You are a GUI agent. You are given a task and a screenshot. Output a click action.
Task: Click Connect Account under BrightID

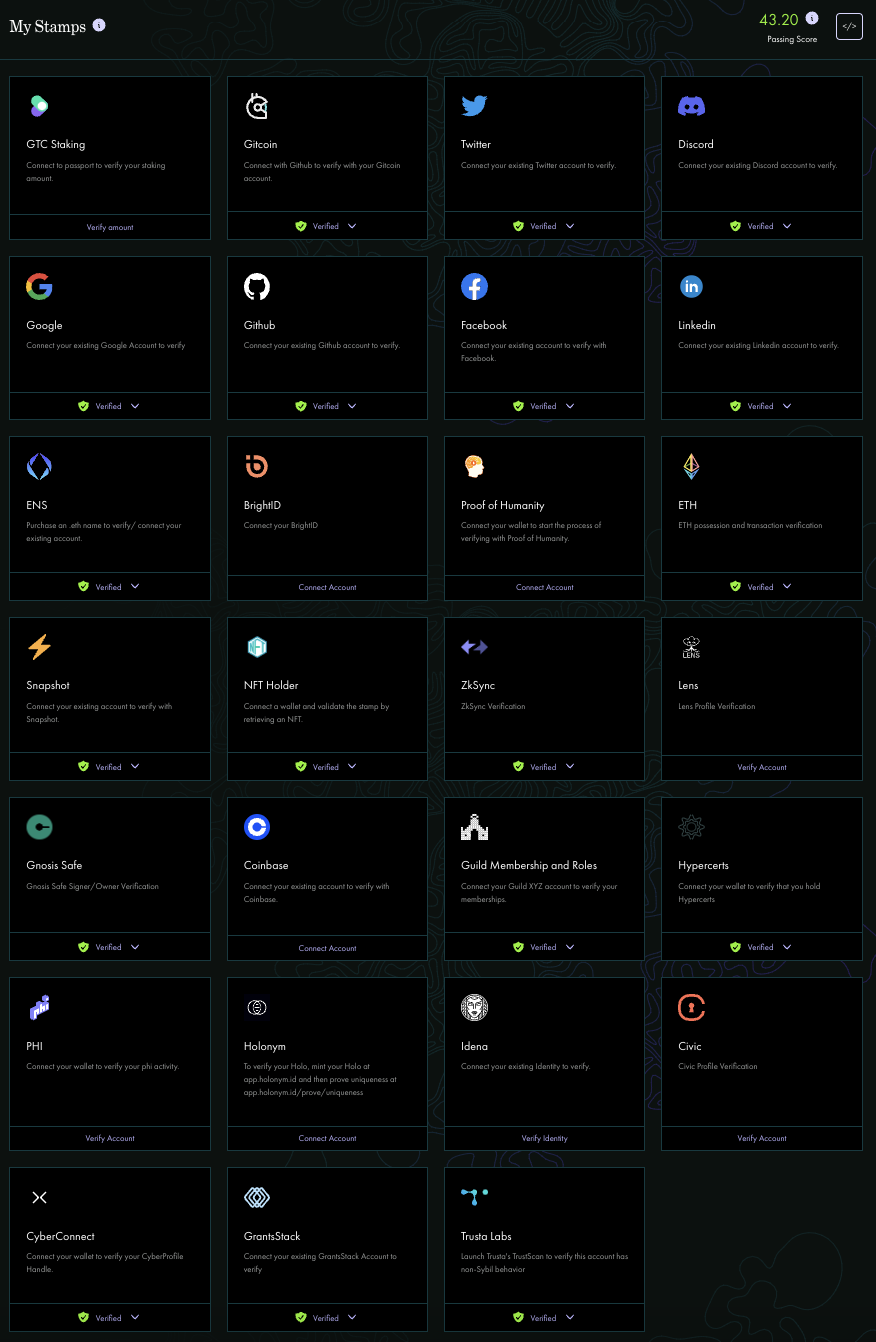327,587
